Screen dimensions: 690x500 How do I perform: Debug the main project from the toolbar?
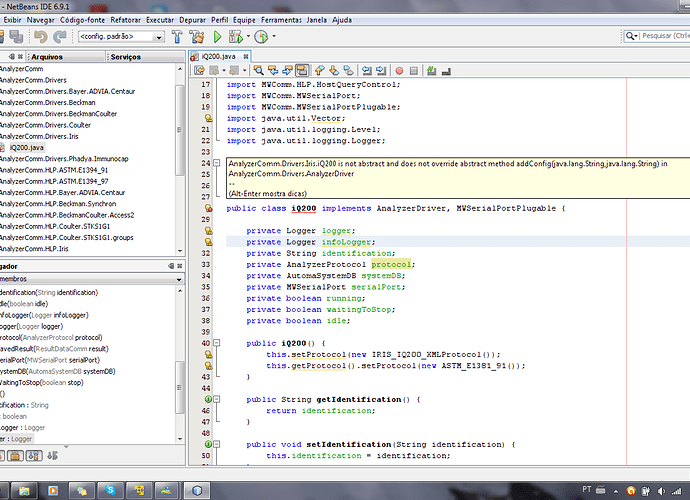coord(236,37)
